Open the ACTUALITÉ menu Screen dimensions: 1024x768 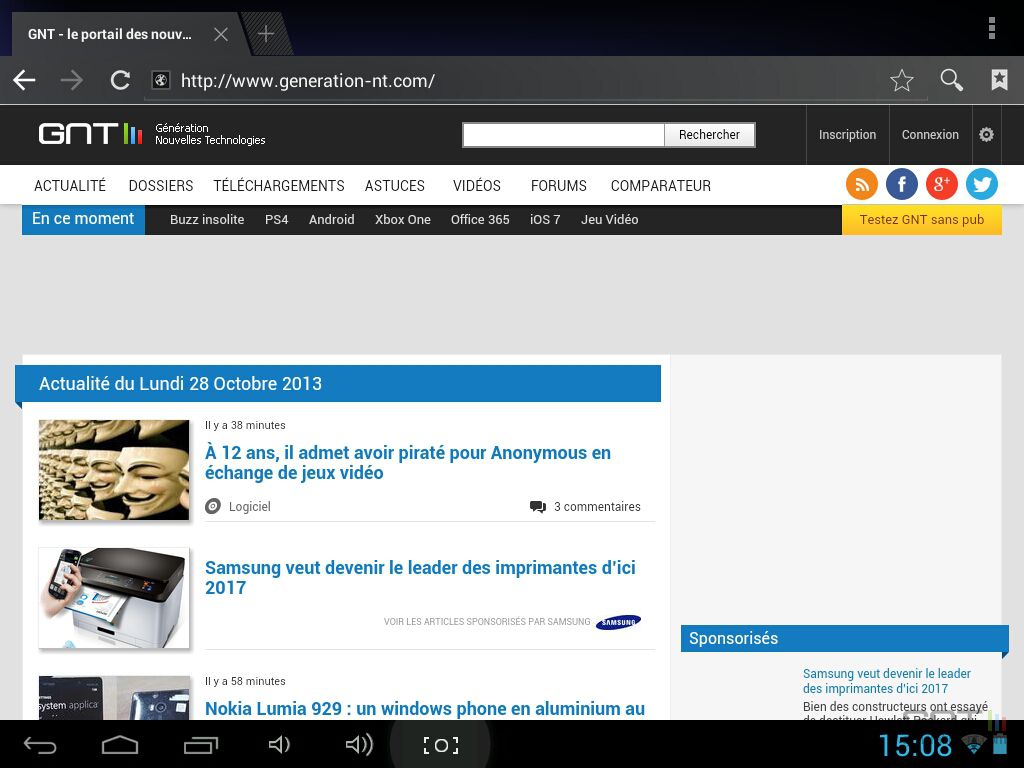[70, 185]
